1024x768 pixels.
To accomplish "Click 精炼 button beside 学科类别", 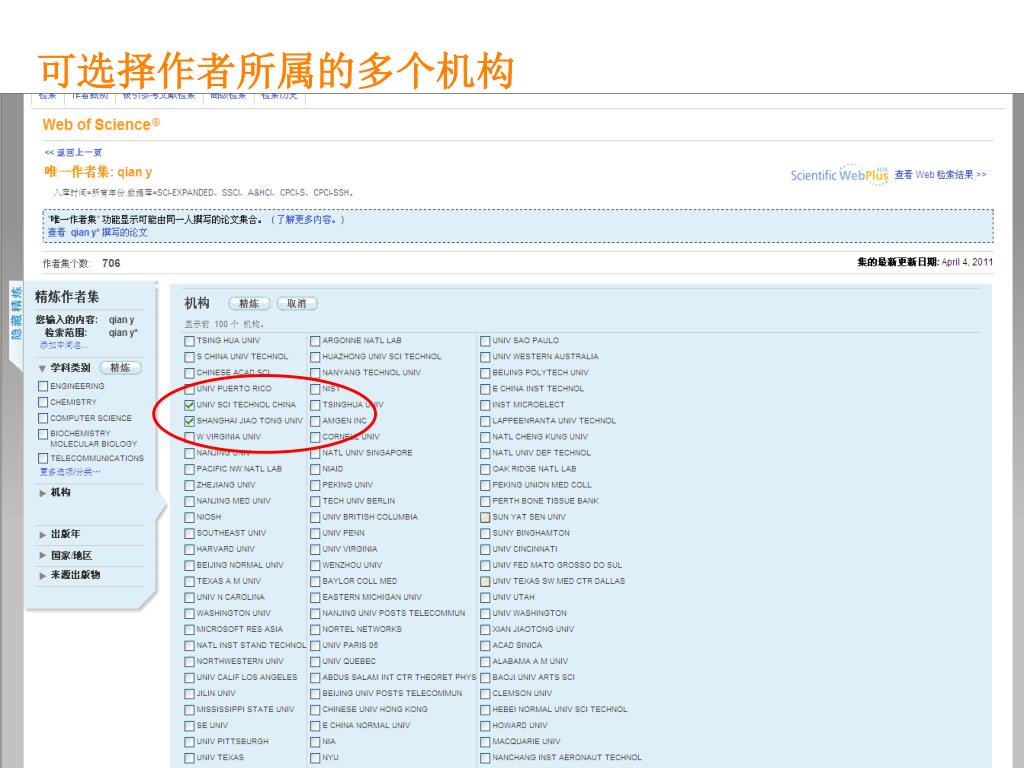I will coord(121,368).
